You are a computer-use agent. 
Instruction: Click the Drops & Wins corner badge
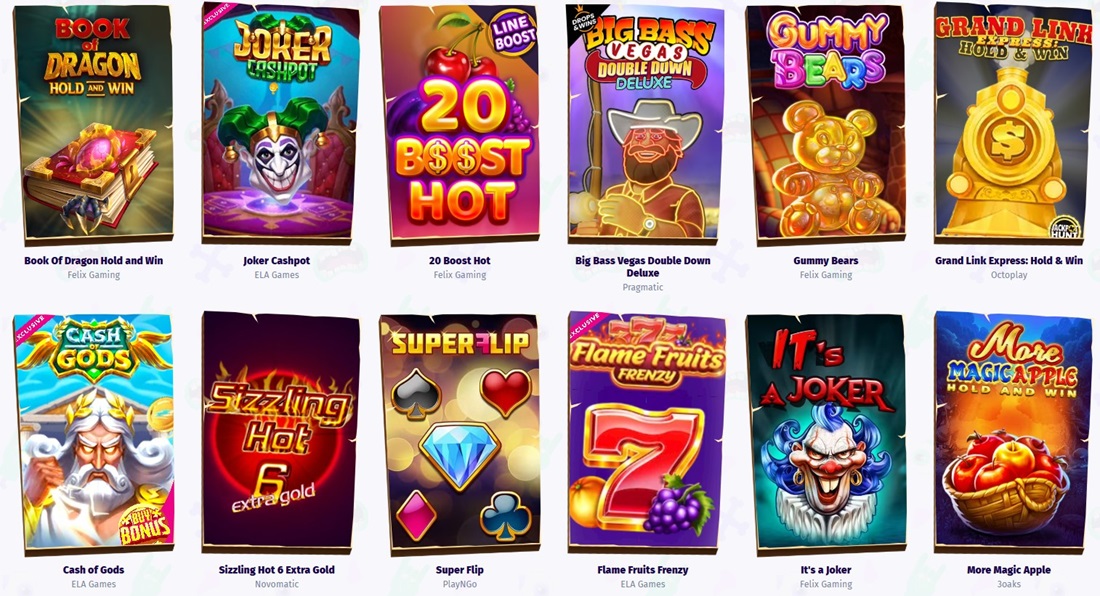click(582, 20)
